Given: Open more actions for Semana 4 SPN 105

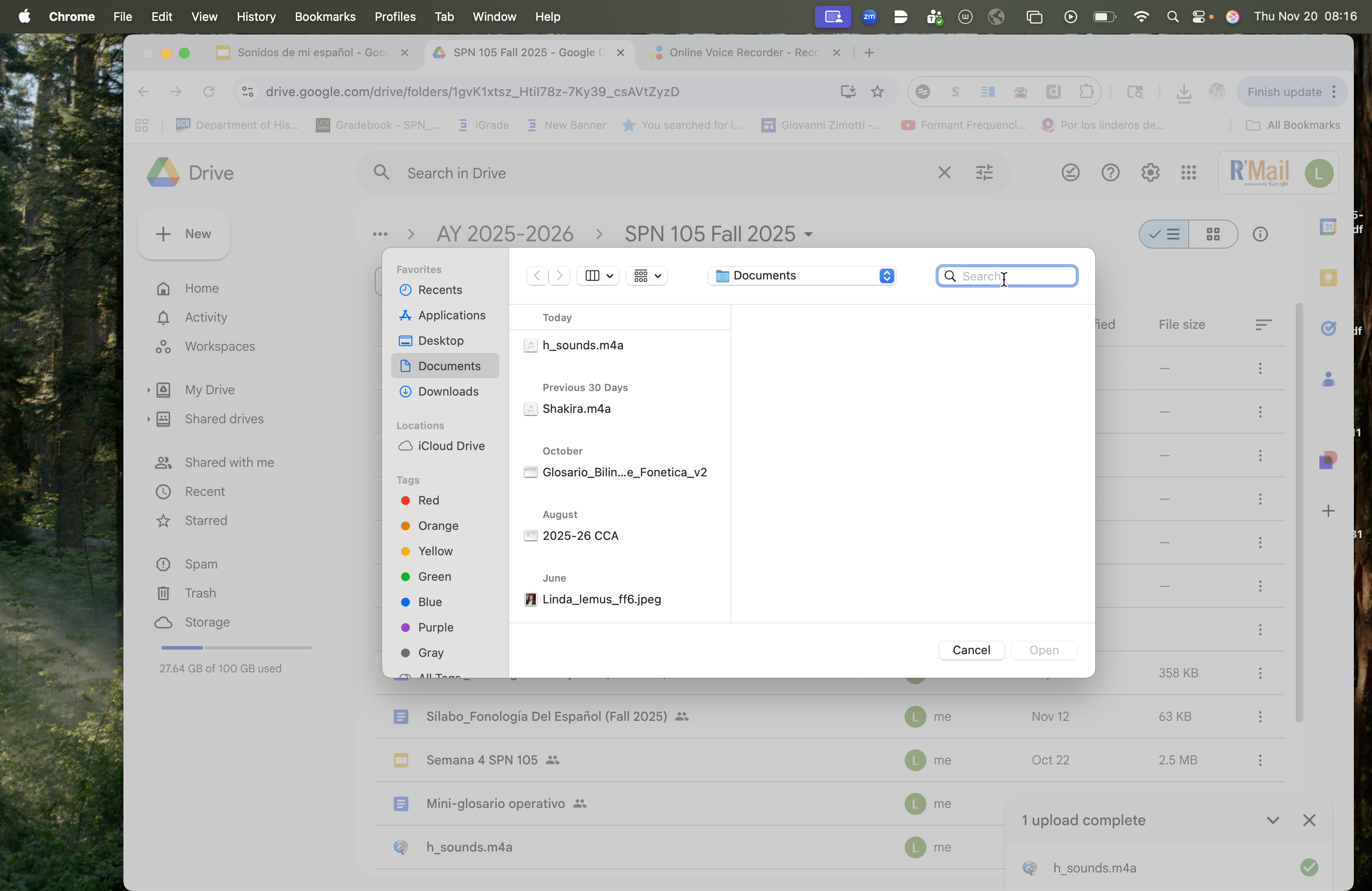Looking at the screenshot, I should [x=1260, y=760].
